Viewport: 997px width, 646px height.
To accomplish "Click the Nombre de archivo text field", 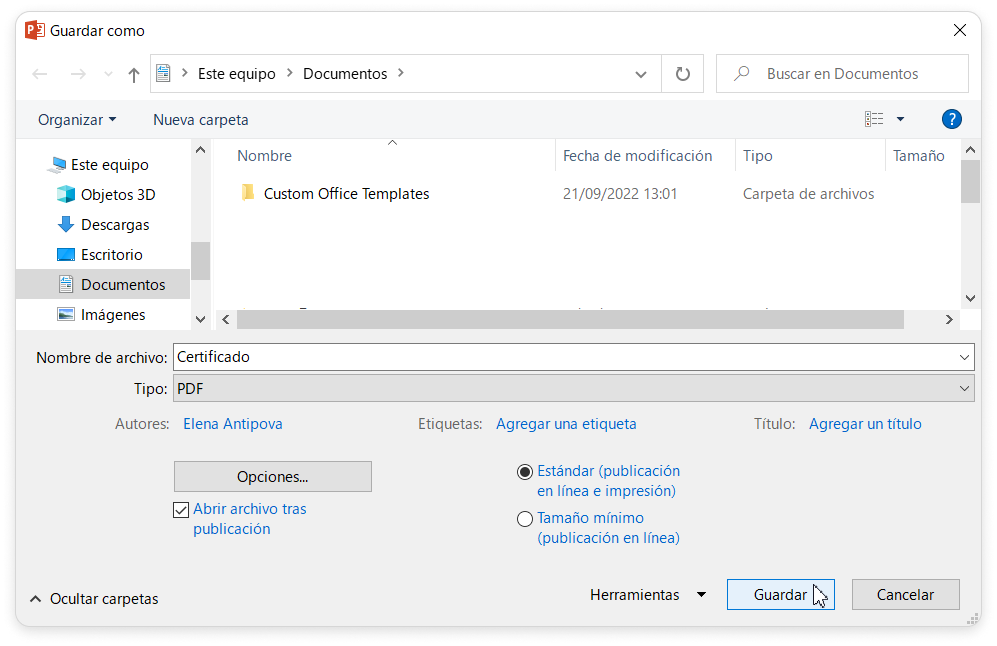I will point(560,357).
